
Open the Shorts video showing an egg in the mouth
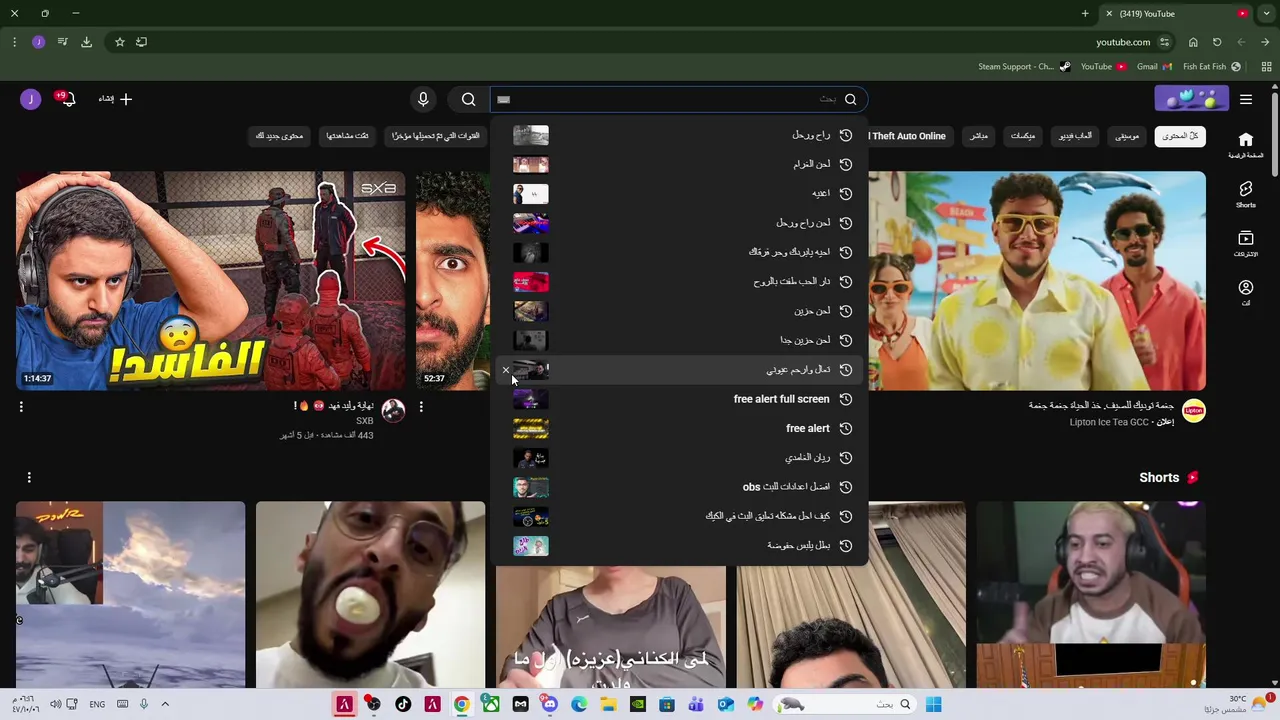coord(370,595)
